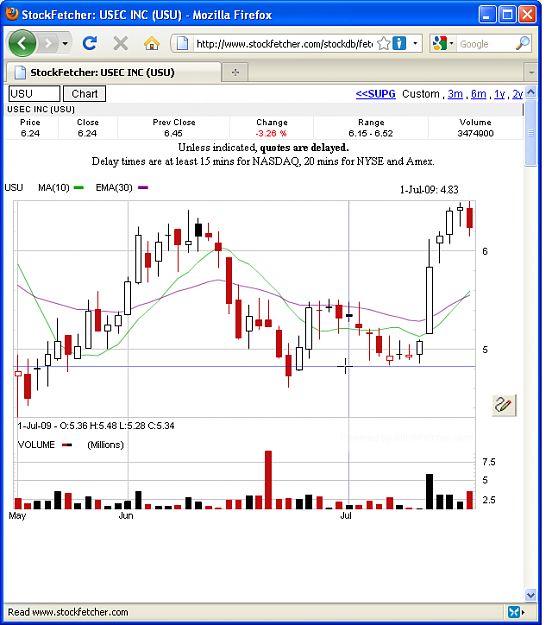Click the page icon in the address bar
The height and width of the screenshot is (625, 552).
tap(182, 43)
